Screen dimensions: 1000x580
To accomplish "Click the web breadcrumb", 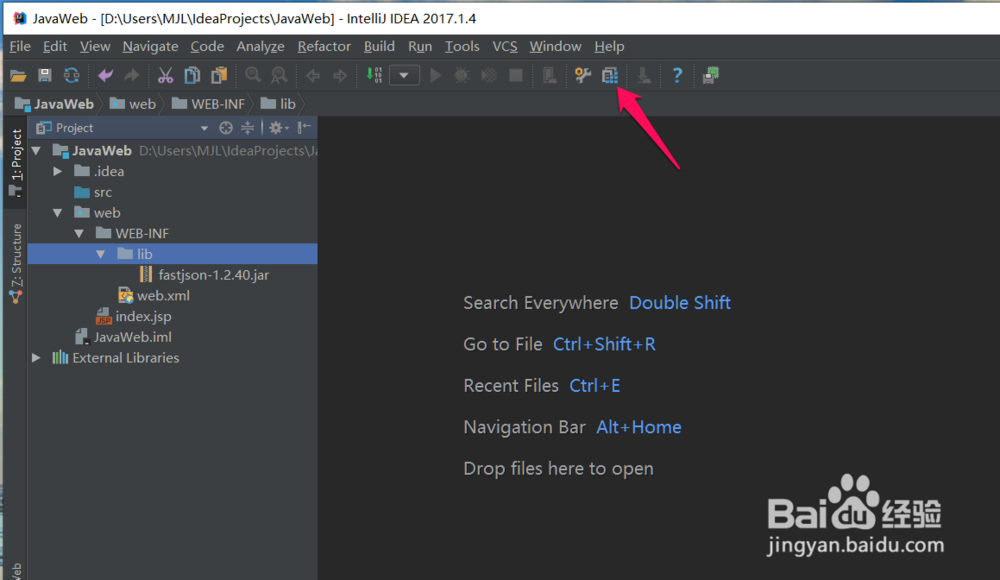I will (133, 104).
